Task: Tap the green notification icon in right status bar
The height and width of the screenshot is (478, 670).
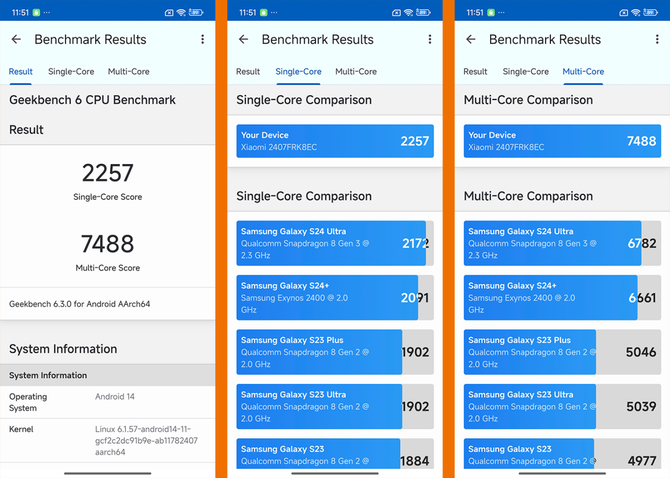Action: click(x=491, y=12)
